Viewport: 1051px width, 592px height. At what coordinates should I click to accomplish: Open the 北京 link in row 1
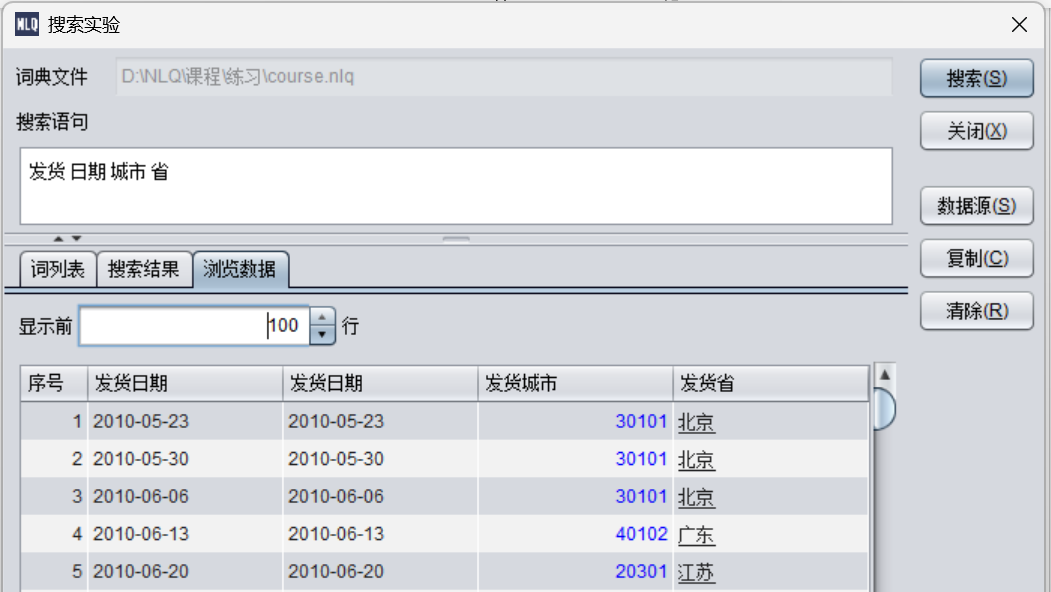pos(696,422)
